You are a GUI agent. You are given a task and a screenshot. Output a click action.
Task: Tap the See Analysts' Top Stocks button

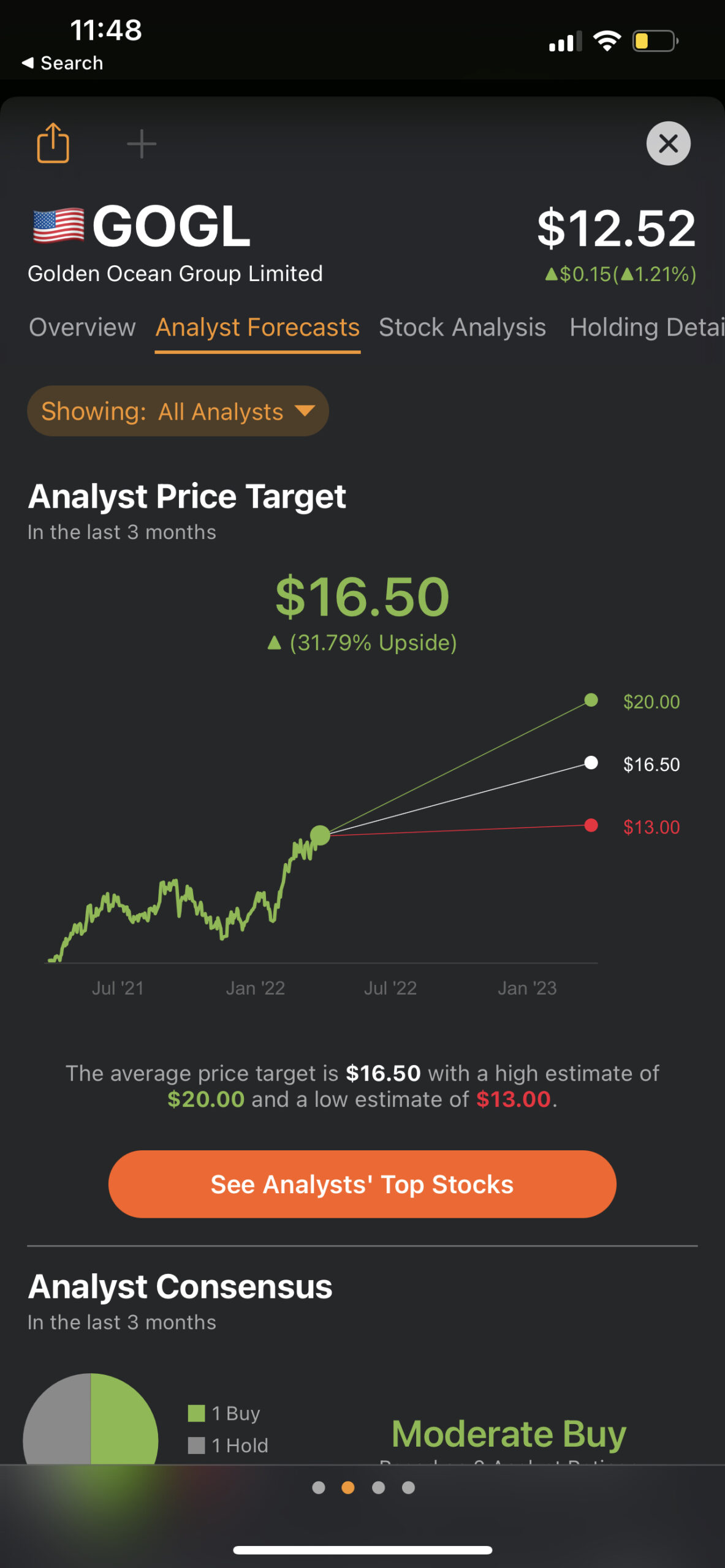pos(362,1184)
